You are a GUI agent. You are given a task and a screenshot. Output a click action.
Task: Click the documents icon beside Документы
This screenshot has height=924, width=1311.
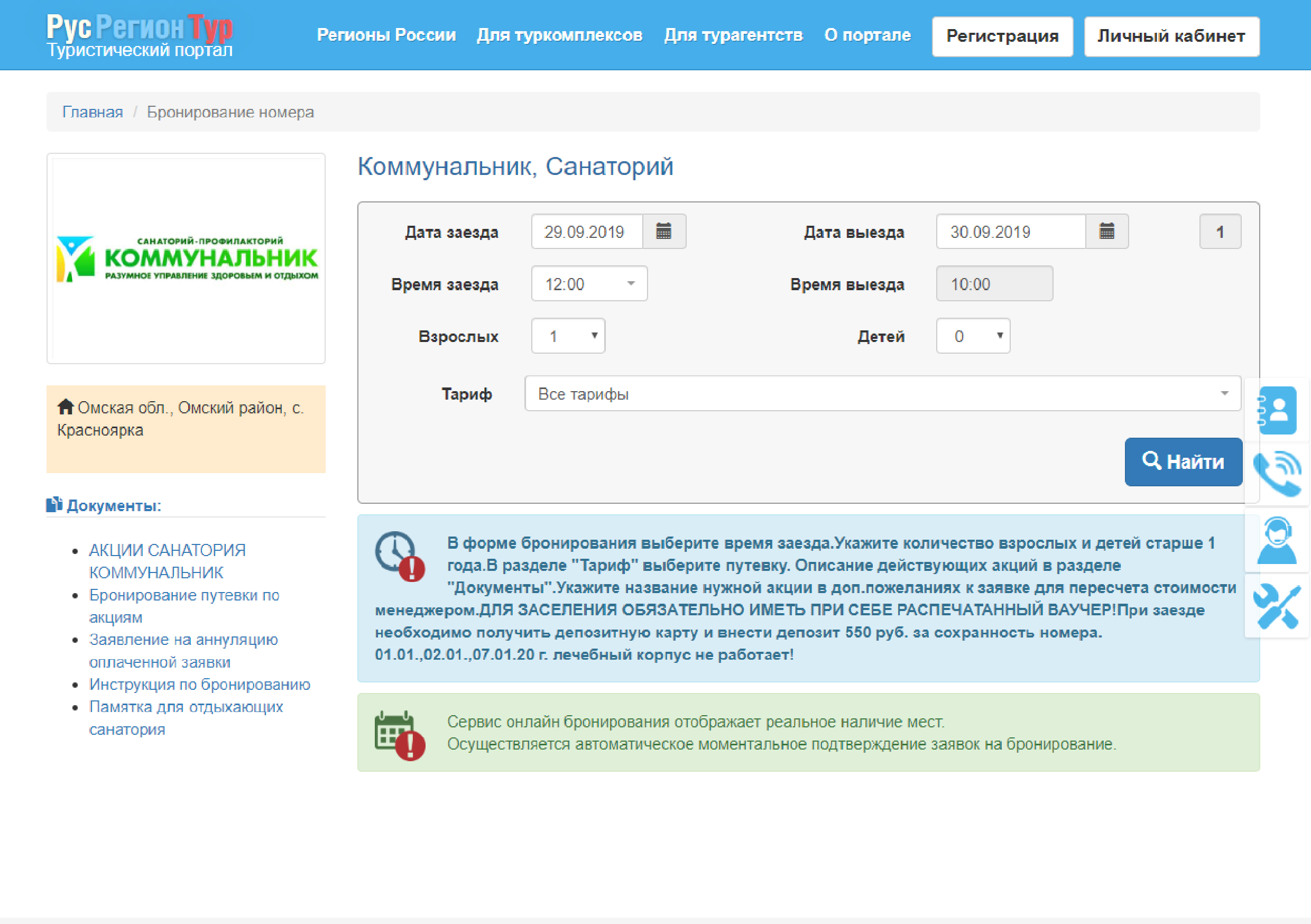click(54, 505)
